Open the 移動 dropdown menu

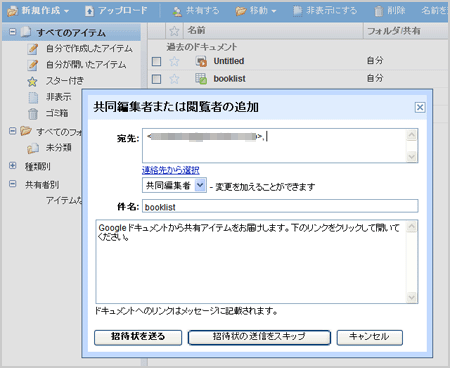[x=256, y=11]
